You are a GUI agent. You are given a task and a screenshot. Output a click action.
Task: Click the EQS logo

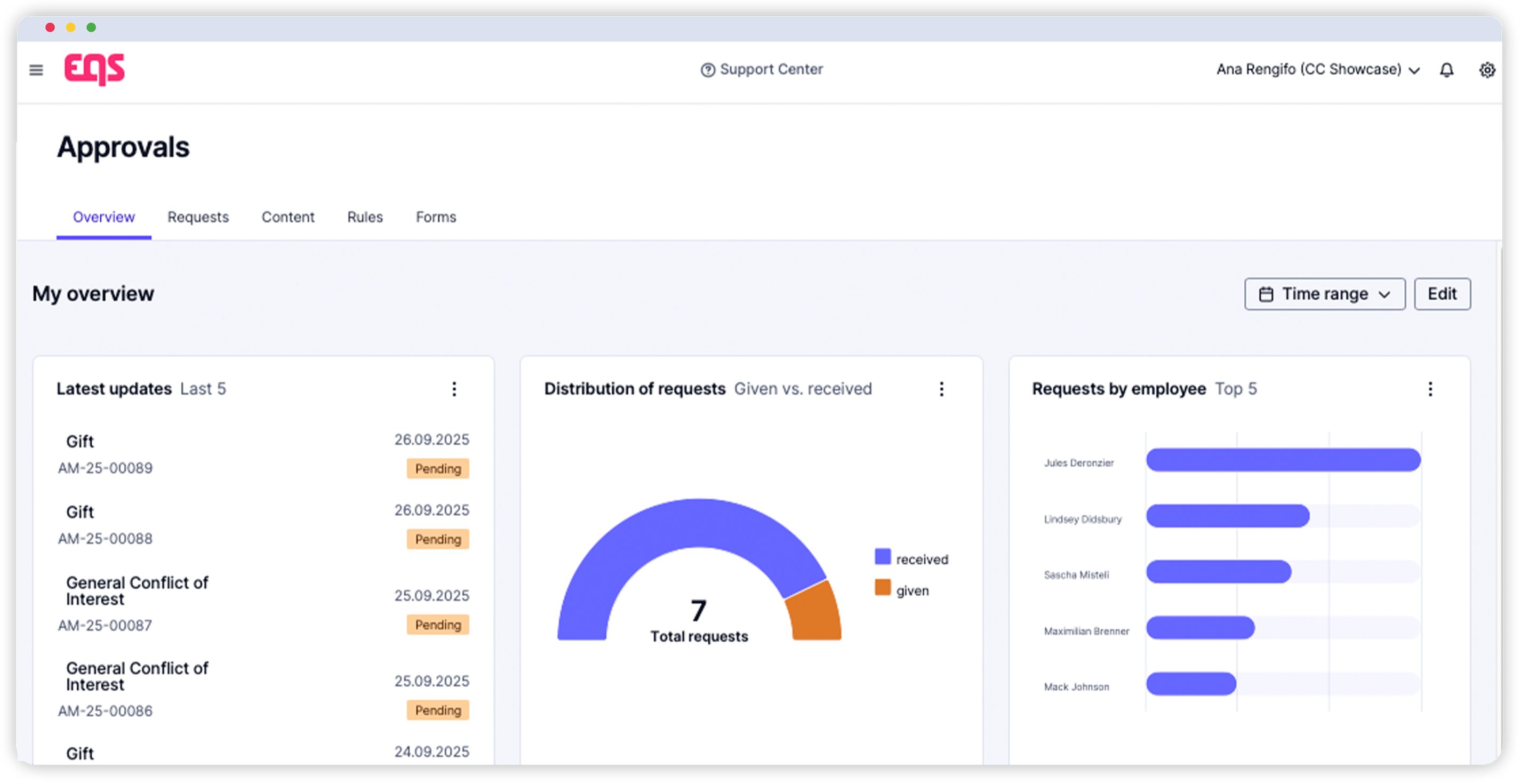(94, 69)
